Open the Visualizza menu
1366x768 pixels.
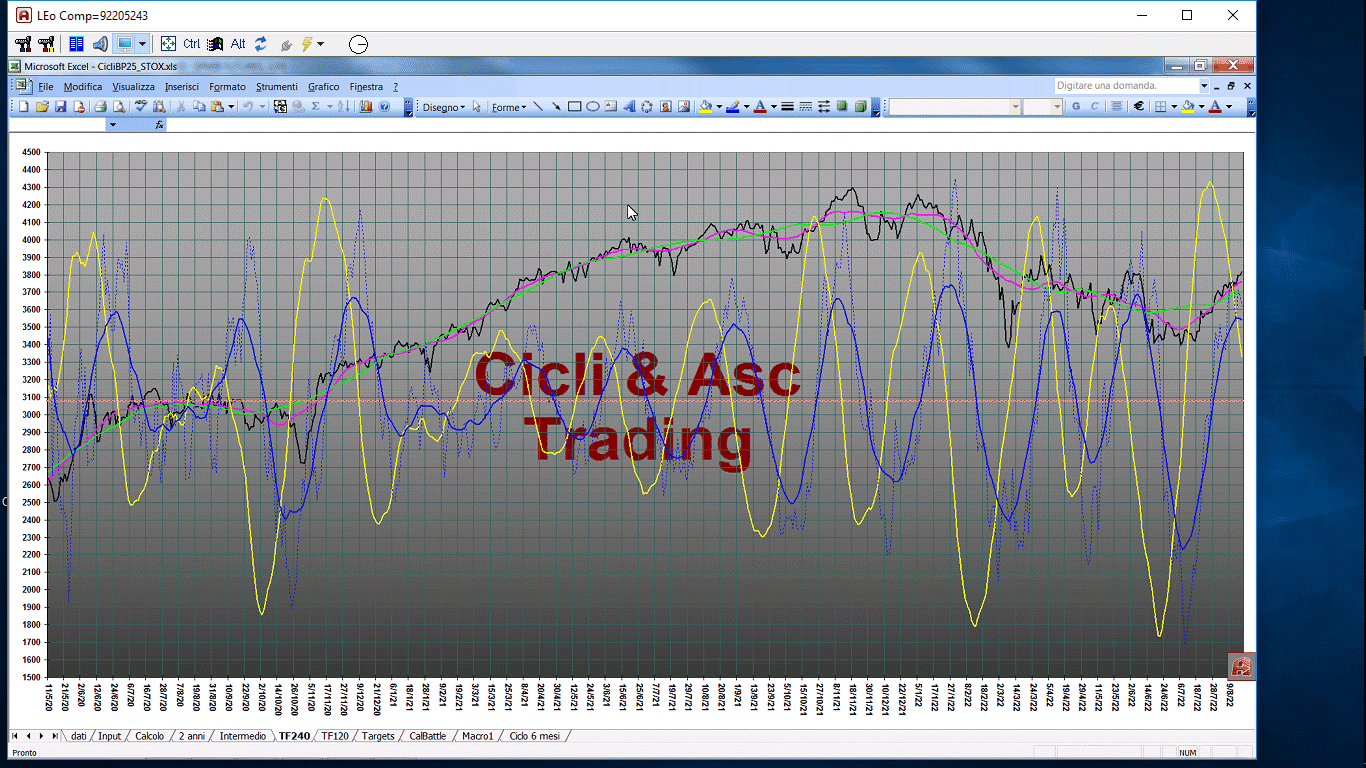[133, 87]
